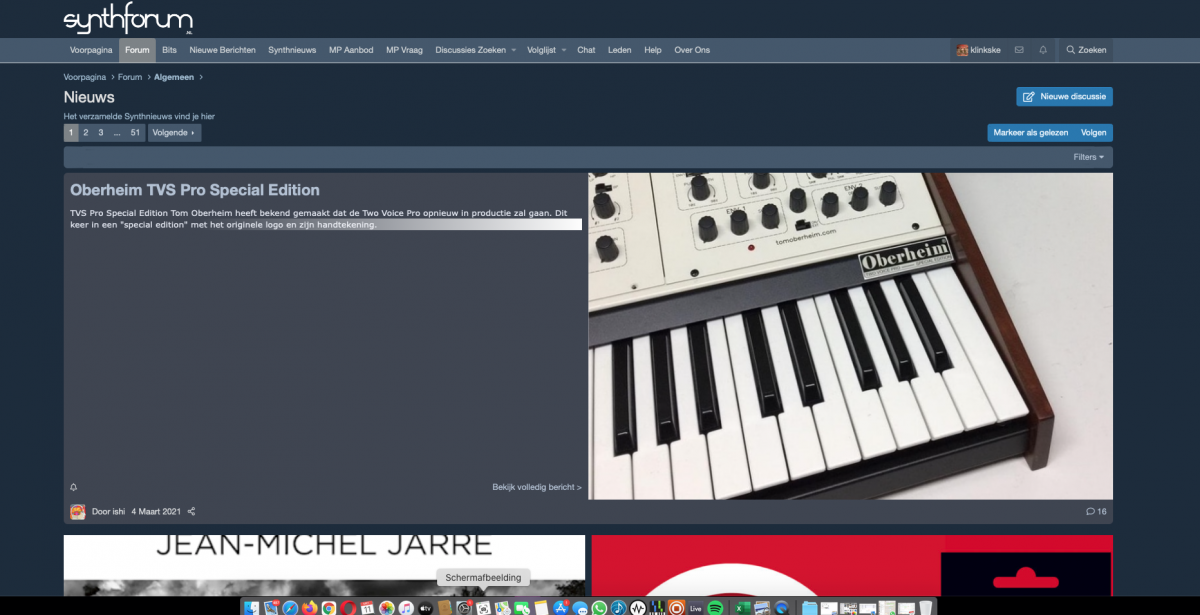Open the 16 comments bubble
Viewport: 1200px width, 615px height.
pyautogui.click(x=1096, y=512)
